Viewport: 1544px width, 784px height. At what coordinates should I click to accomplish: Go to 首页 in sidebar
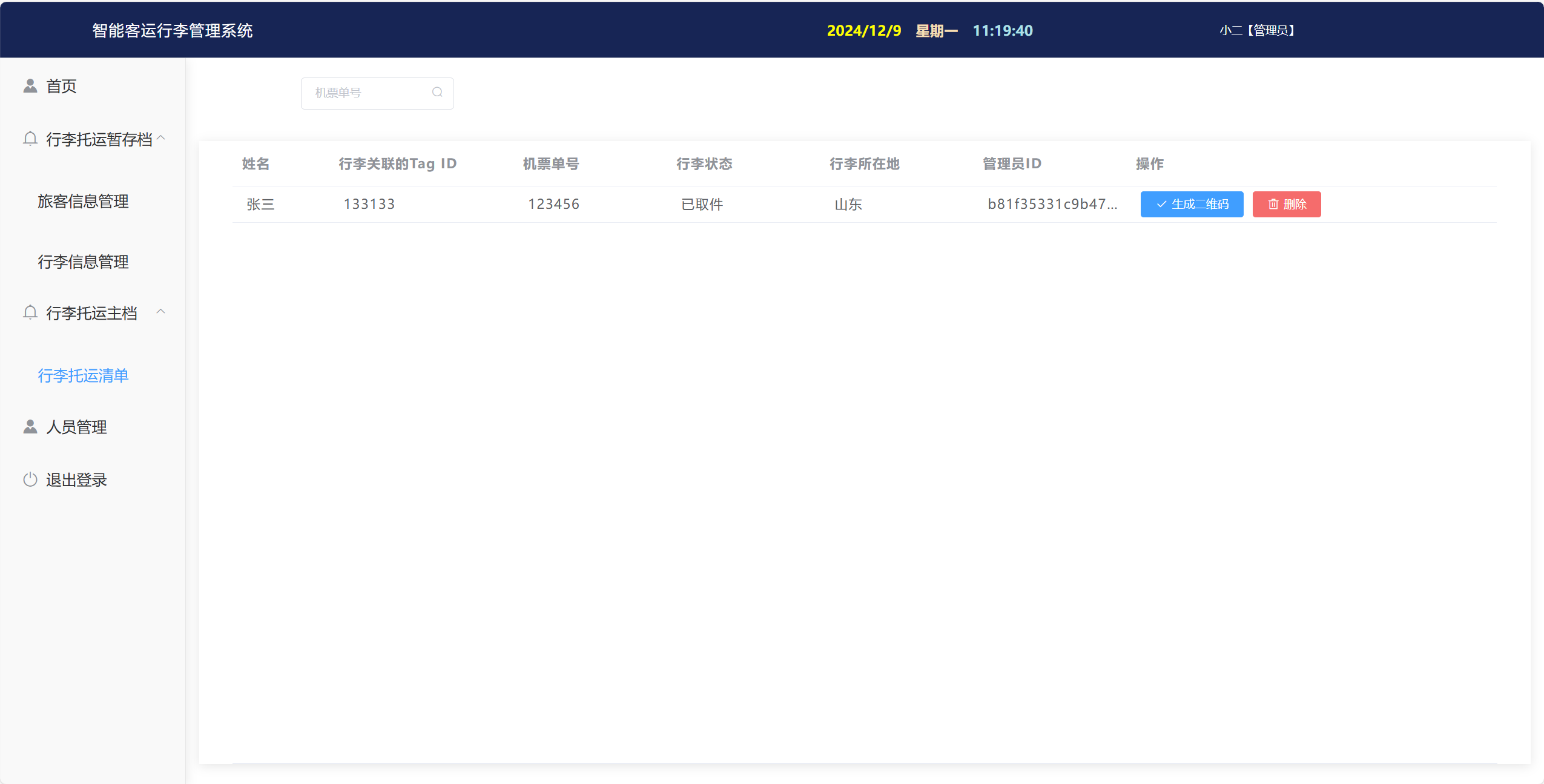(61, 87)
